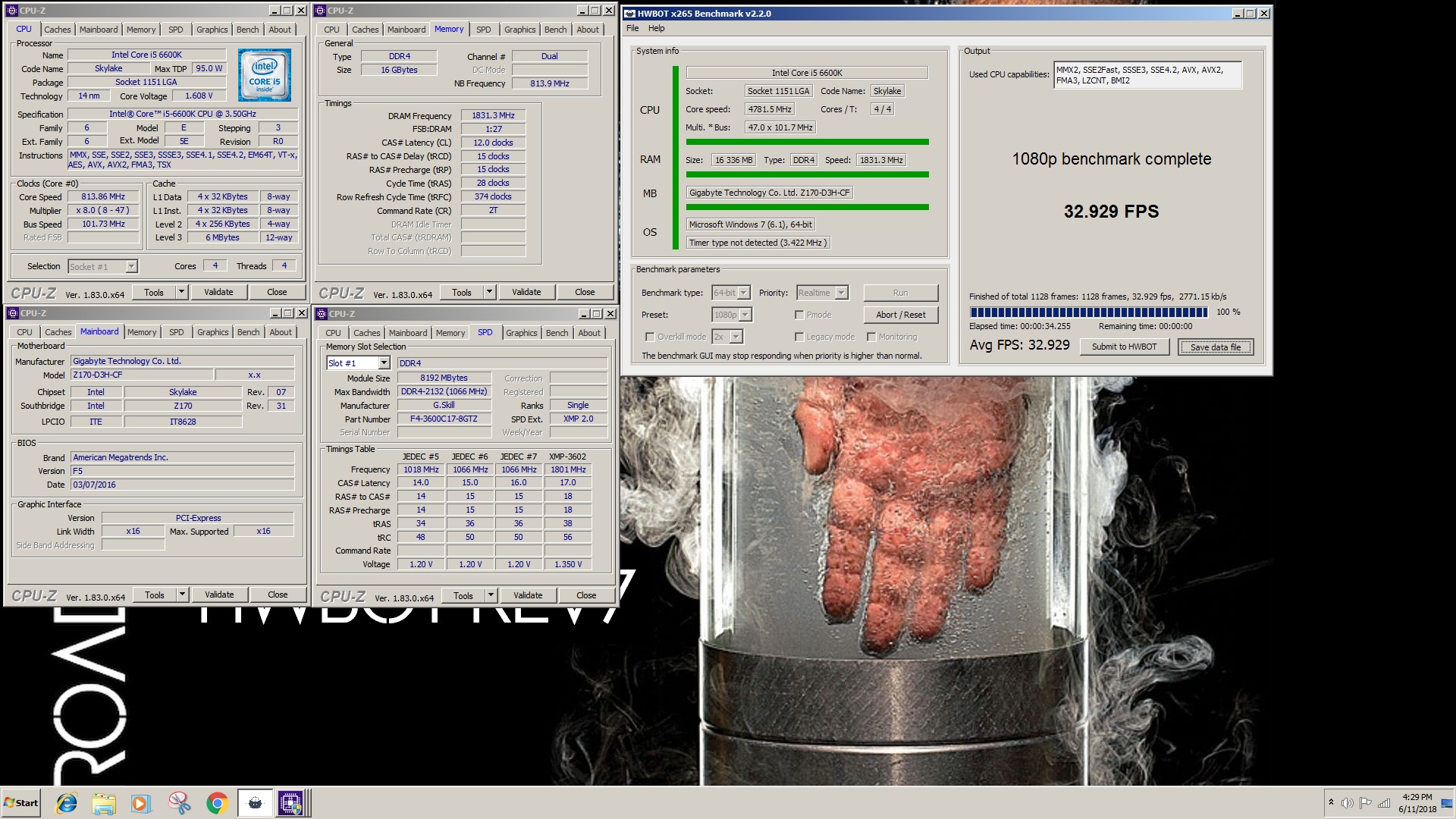Viewport: 1456px width, 819px height.
Task: Click the Run button in HWBOT x265
Action: coord(900,293)
